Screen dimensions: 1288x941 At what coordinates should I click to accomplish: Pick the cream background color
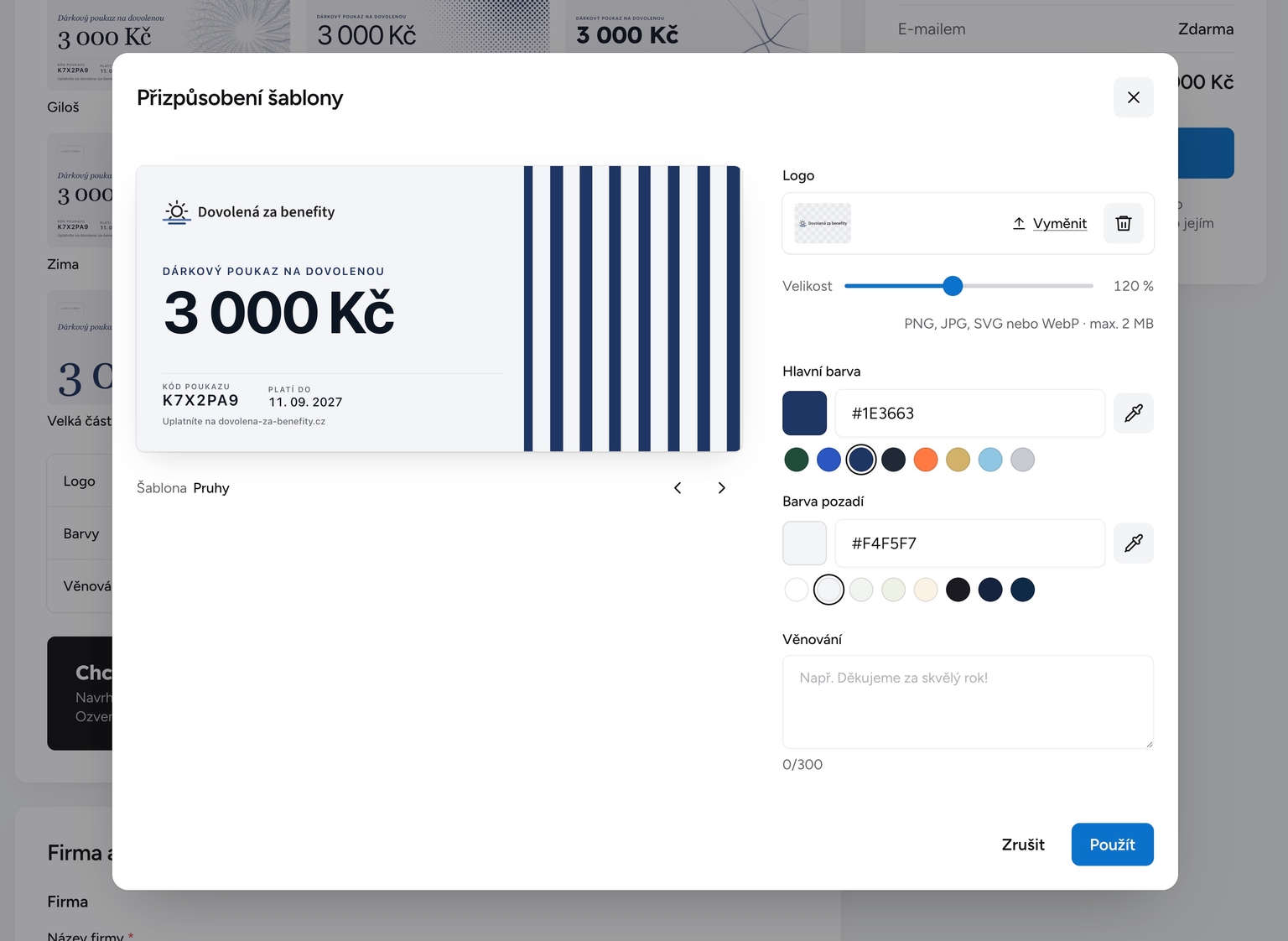926,590
